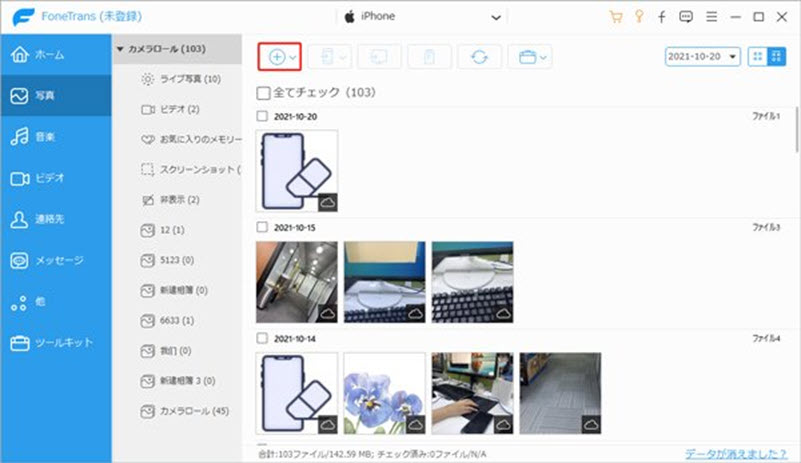Check the 2021-10-15 group checkbox

tap(262, 227)
